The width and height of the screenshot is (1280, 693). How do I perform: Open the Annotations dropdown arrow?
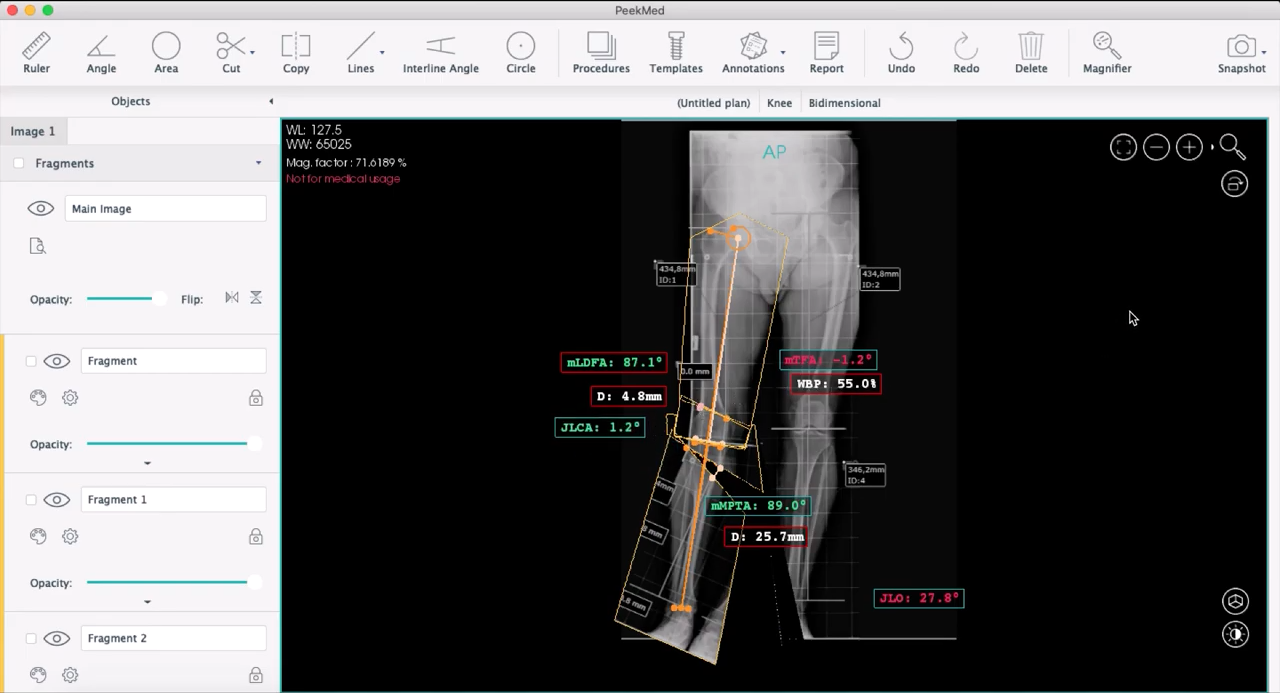[782, 52]
